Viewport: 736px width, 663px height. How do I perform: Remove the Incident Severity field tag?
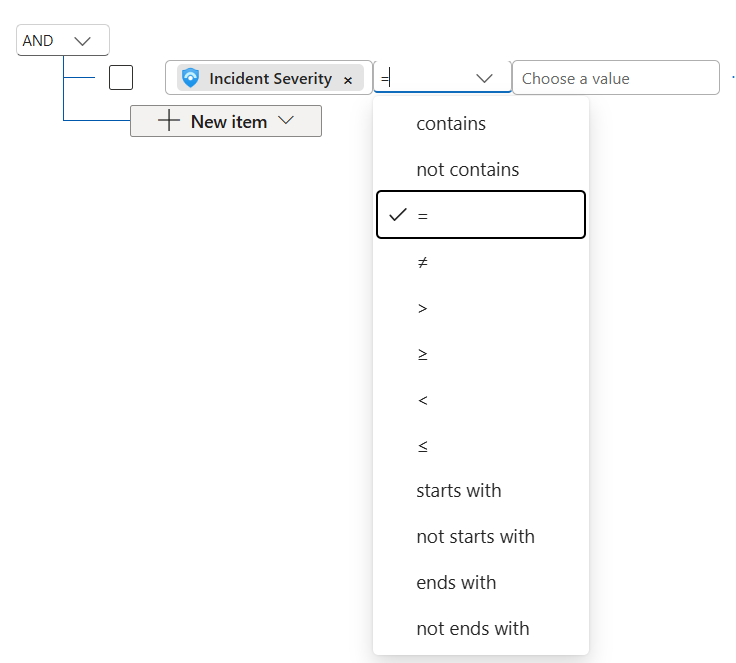coord(348,79)
